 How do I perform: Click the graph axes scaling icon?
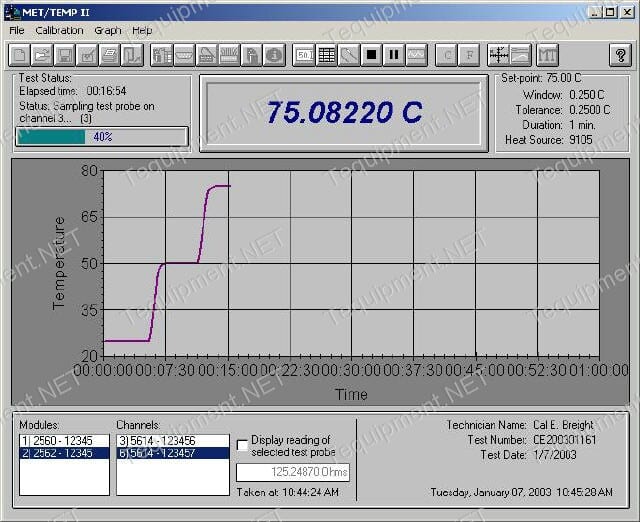coord(498,54)
